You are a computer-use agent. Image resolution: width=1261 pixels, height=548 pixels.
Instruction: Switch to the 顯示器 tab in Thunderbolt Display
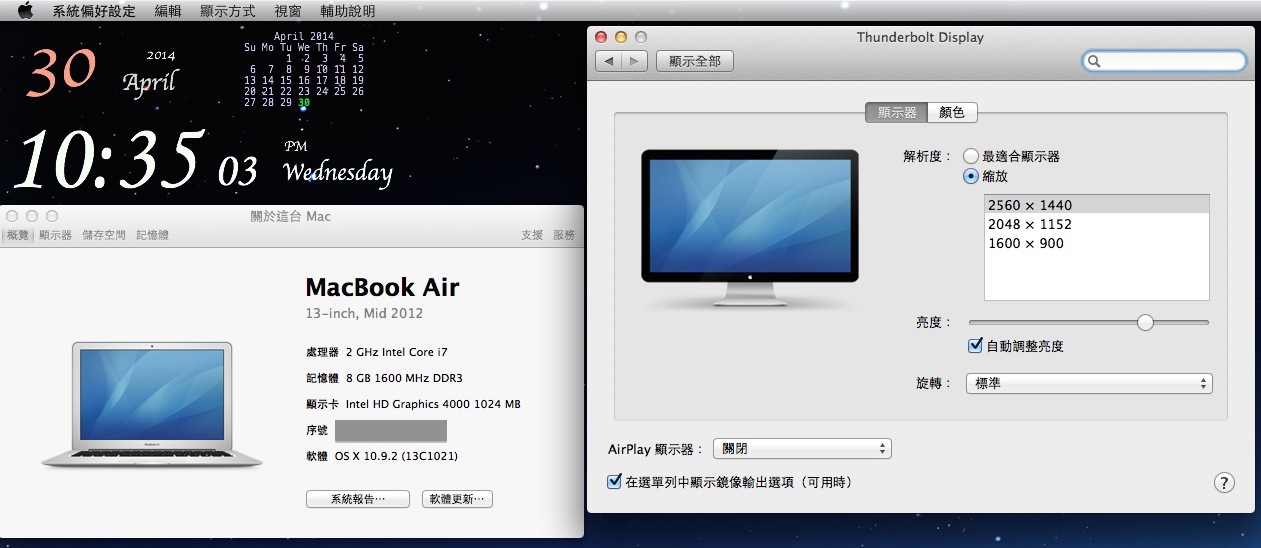(896, 113)
